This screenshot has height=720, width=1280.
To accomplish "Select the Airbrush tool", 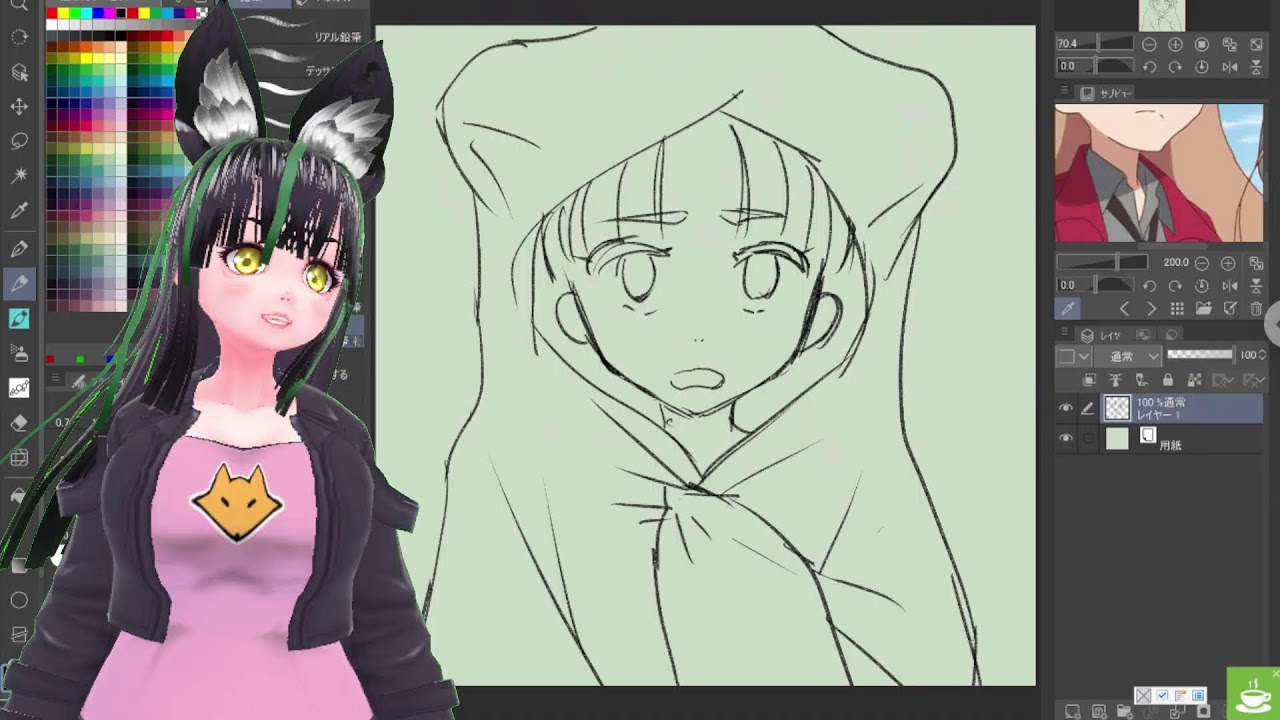I will click(18, 352).
